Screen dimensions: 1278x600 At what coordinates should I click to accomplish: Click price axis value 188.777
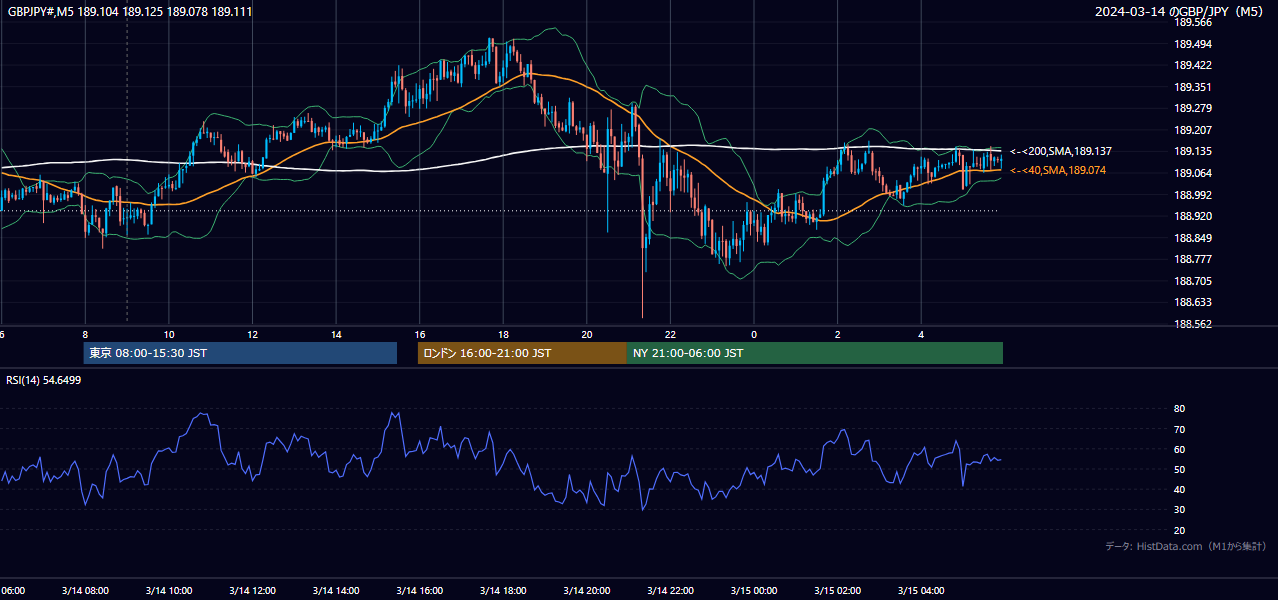(x=1192, y=259)
